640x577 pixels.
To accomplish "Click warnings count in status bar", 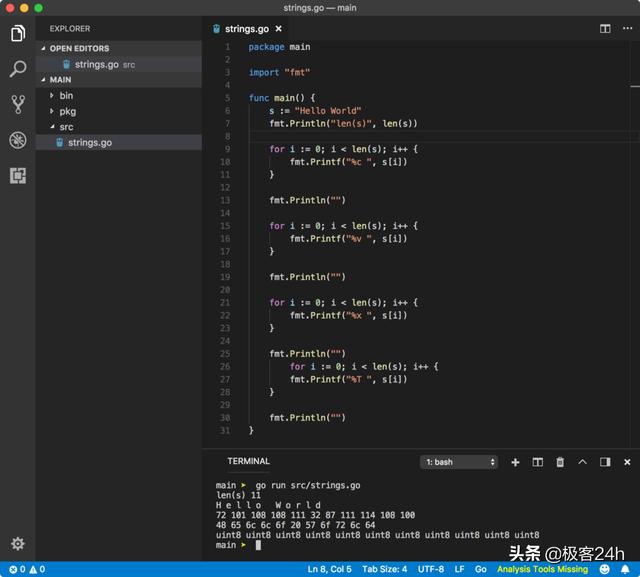I will pos(37,569).
